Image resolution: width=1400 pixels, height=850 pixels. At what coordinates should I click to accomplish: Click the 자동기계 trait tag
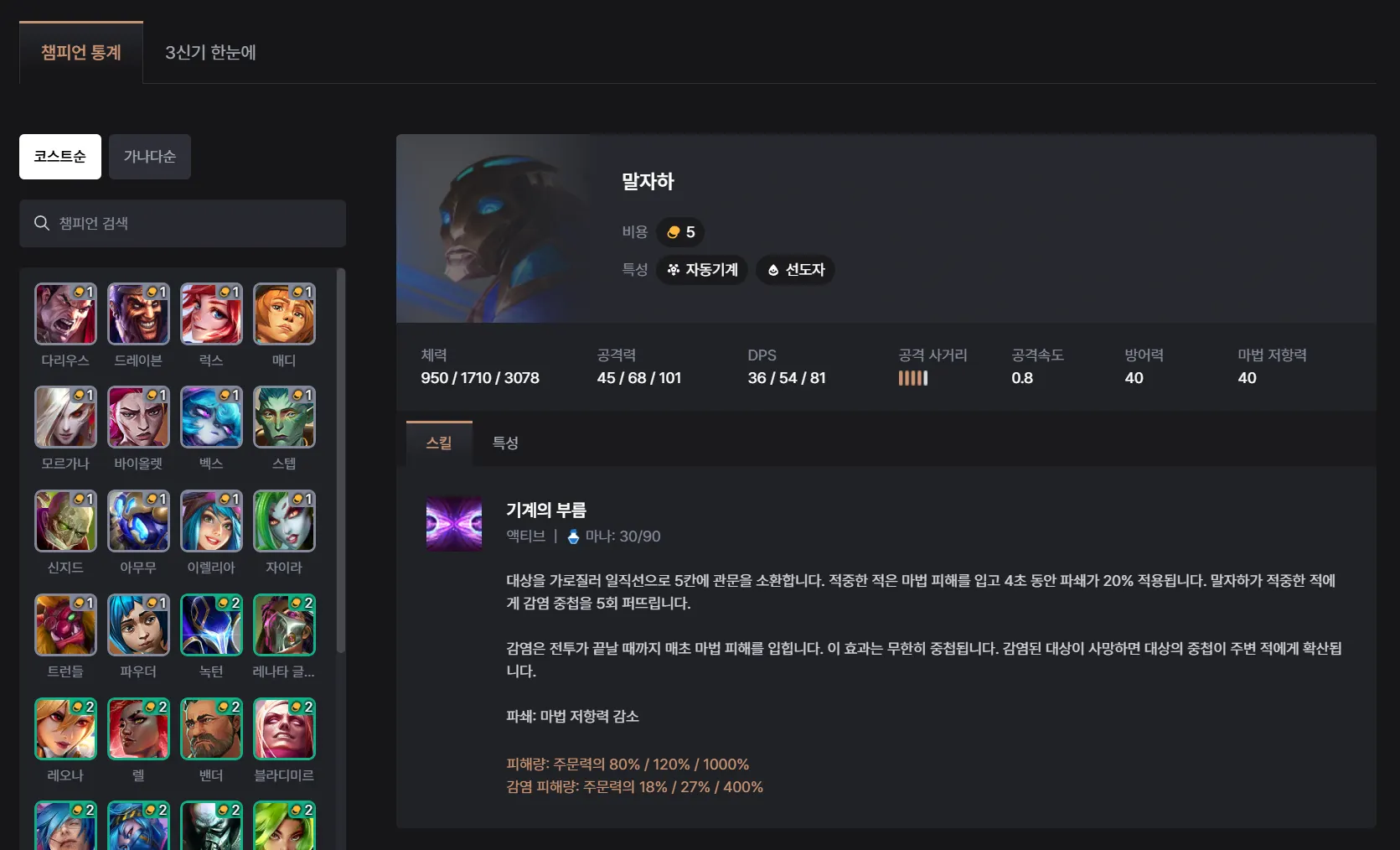coord(702,270)
